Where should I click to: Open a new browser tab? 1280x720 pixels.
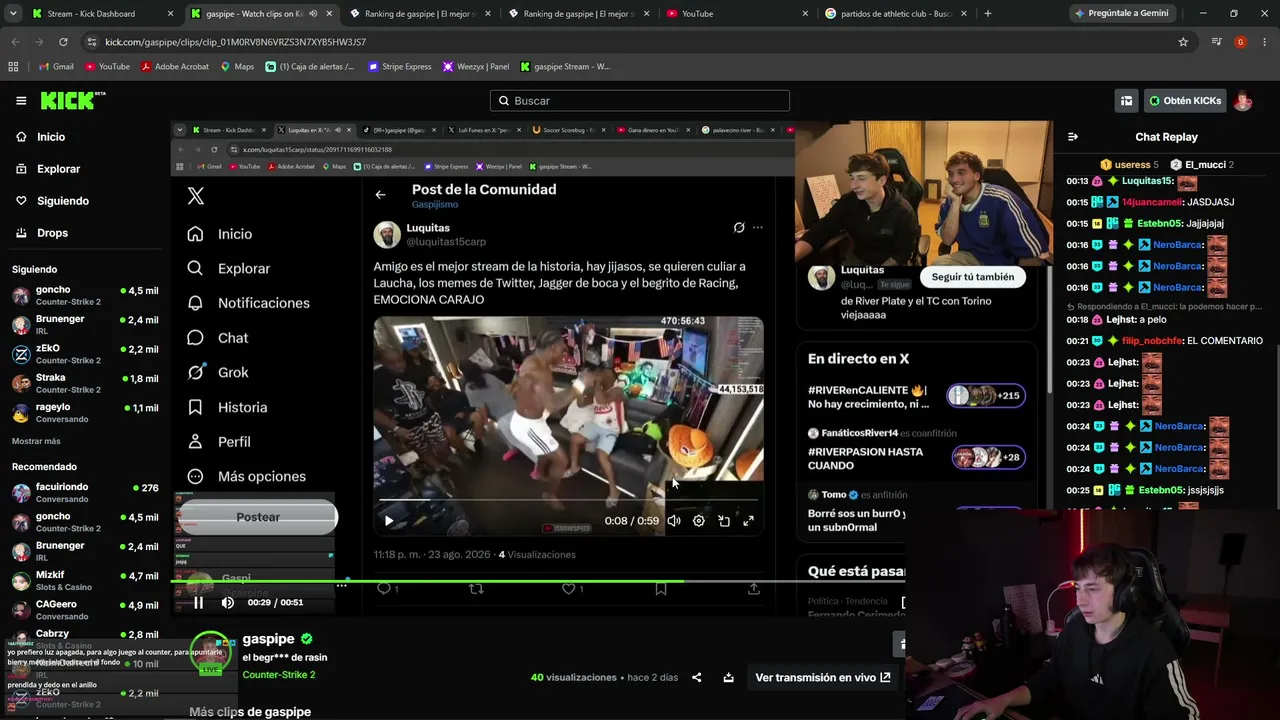tap(988, 14)
